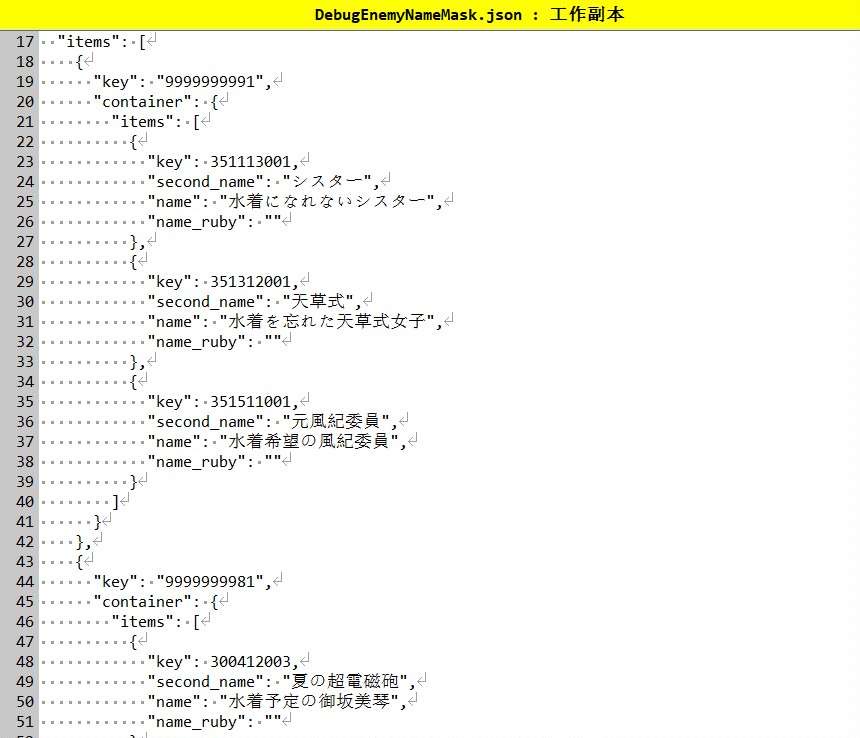The image size is (860, 738).
Task: Click the opening brace on line 34
Action: point(133,382)
